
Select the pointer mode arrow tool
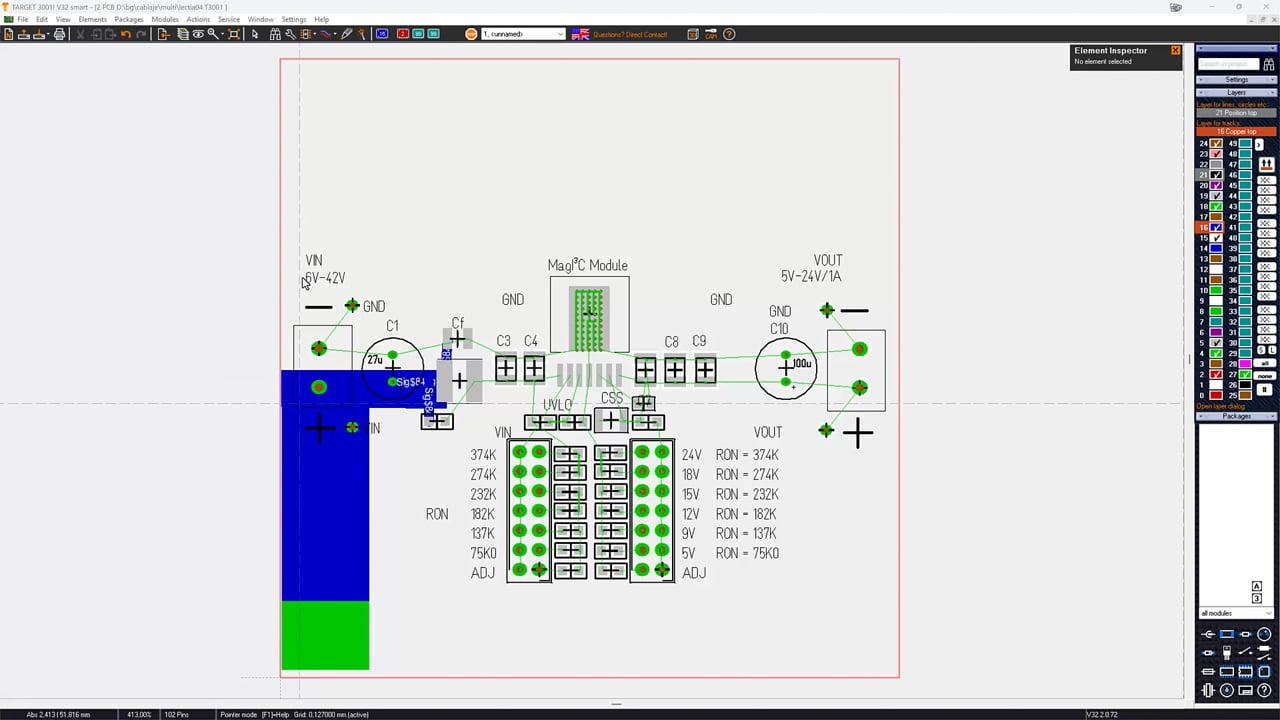click(x=255, y=34)
